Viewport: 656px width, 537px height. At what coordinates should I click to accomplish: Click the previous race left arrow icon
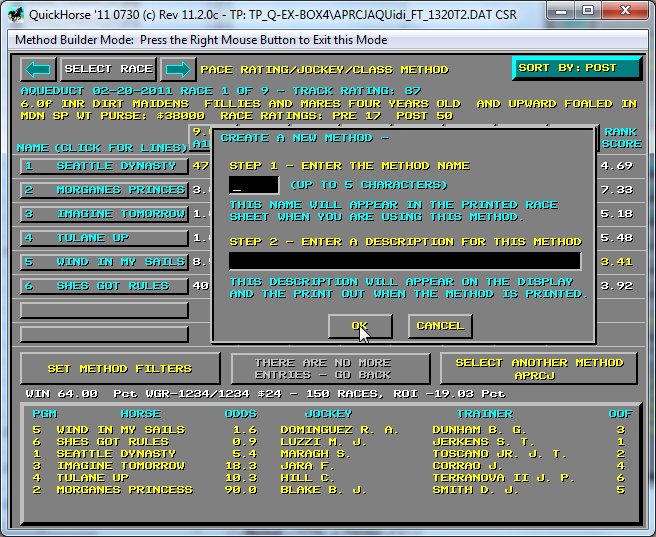click(x=37, y=69)
